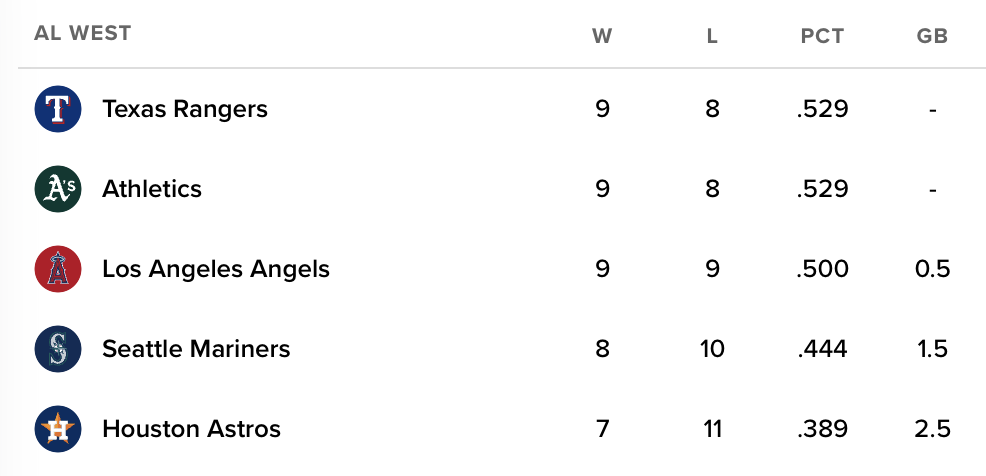This screenshot has height=476, width=986.
Task: Click the Seattle Mariners logo icon
Action: point(57,349)
